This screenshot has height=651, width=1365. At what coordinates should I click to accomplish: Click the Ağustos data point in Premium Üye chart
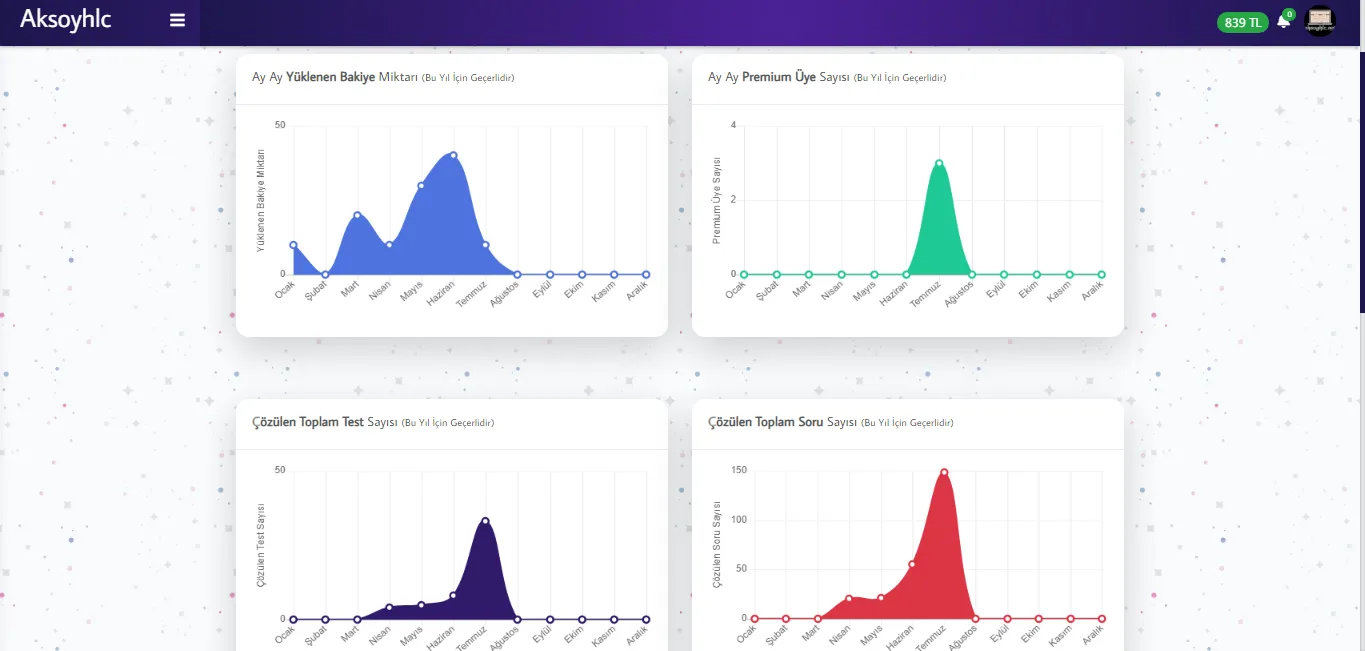point(971,274)
